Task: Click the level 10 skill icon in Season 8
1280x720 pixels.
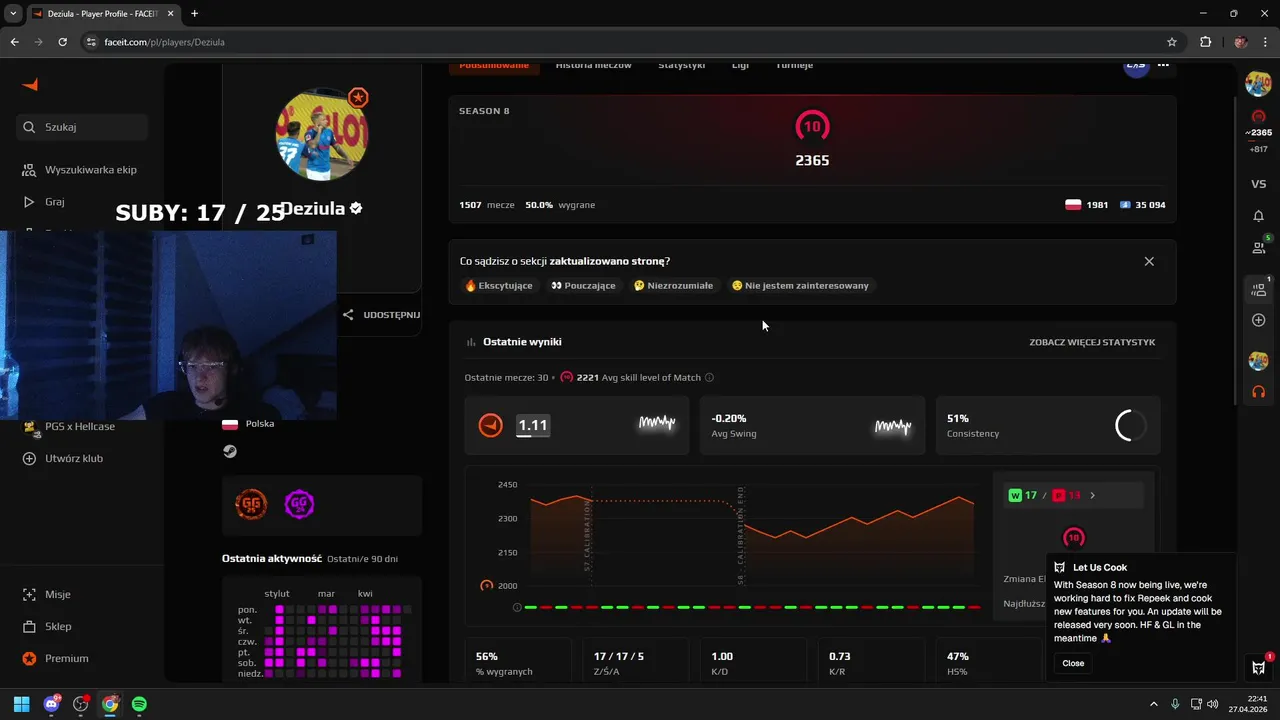Action: [812, 126]
